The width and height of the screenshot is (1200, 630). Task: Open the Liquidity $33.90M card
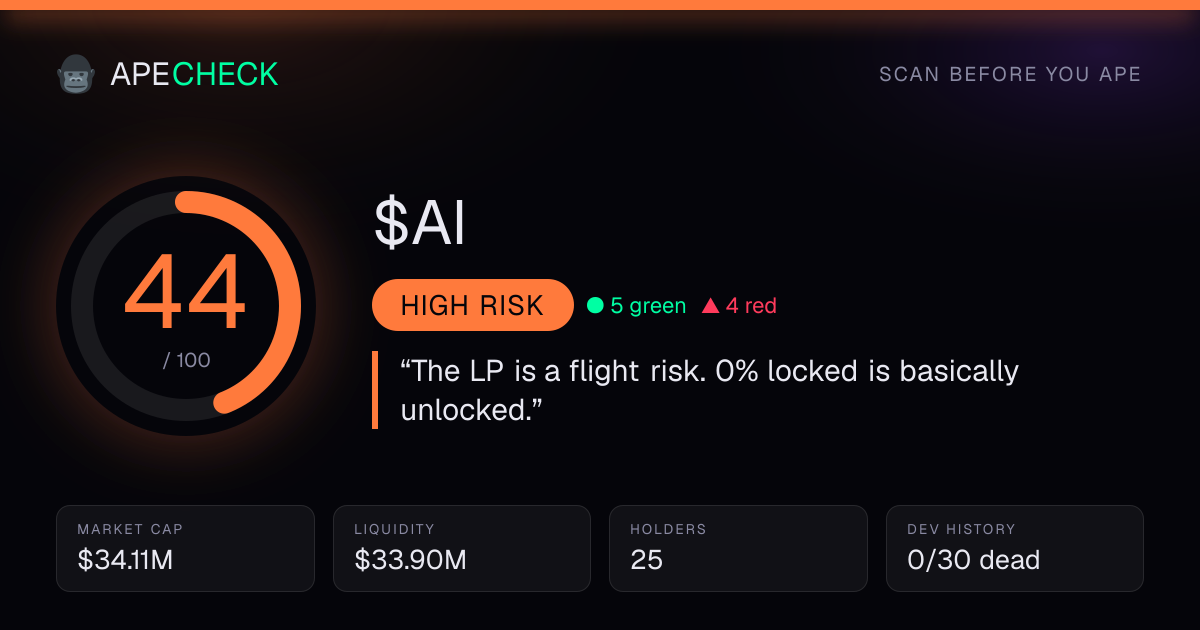pyautogui.click(x=462, y=548)
